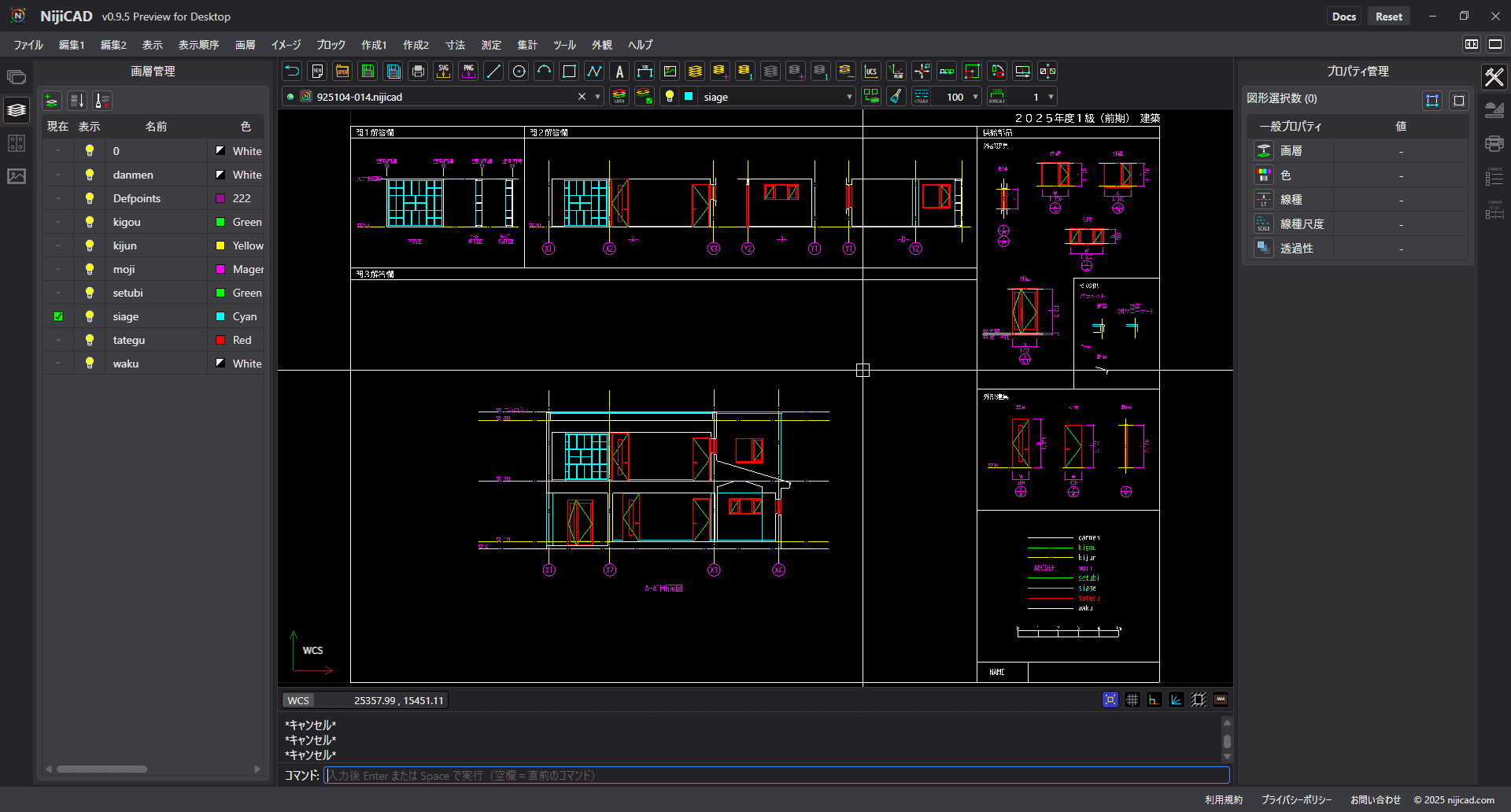Click the Docs button
The width and height of the screenshot is (1511, 812).
[1343, 17]
